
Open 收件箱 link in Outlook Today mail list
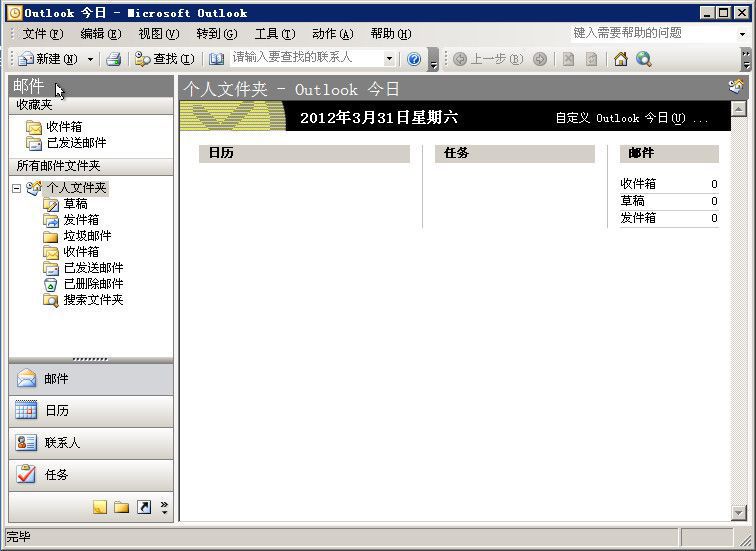[x=638, y=184]
